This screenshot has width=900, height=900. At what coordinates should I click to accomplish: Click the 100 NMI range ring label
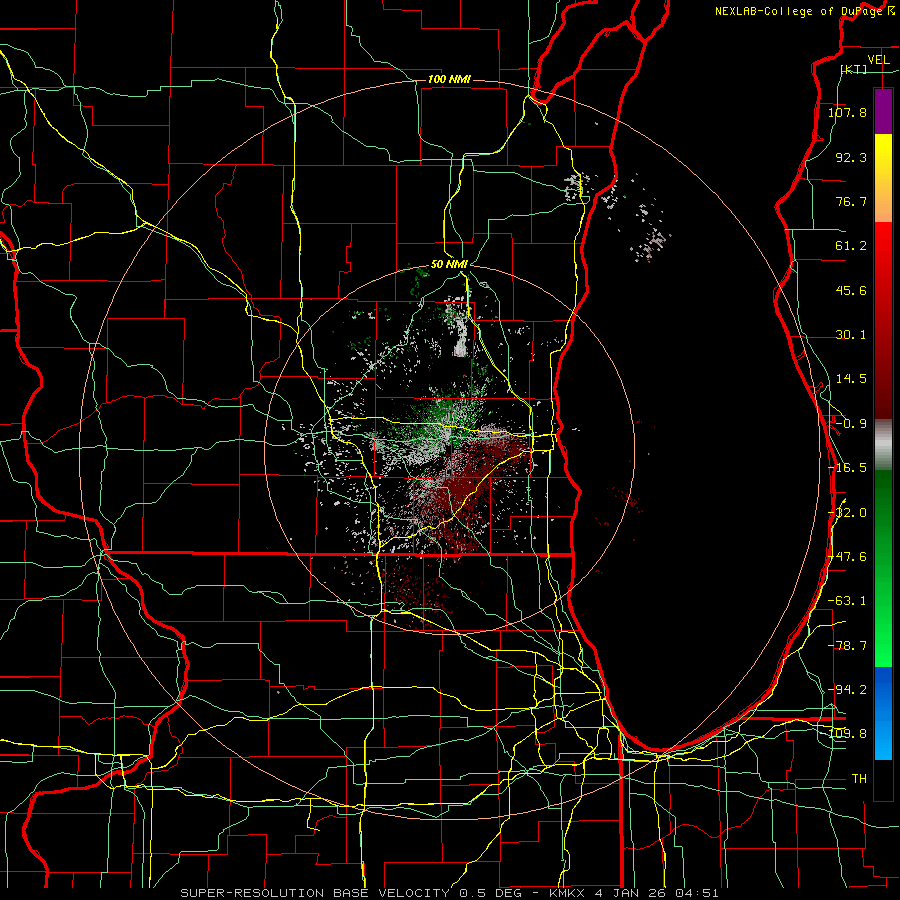[449, 79]
